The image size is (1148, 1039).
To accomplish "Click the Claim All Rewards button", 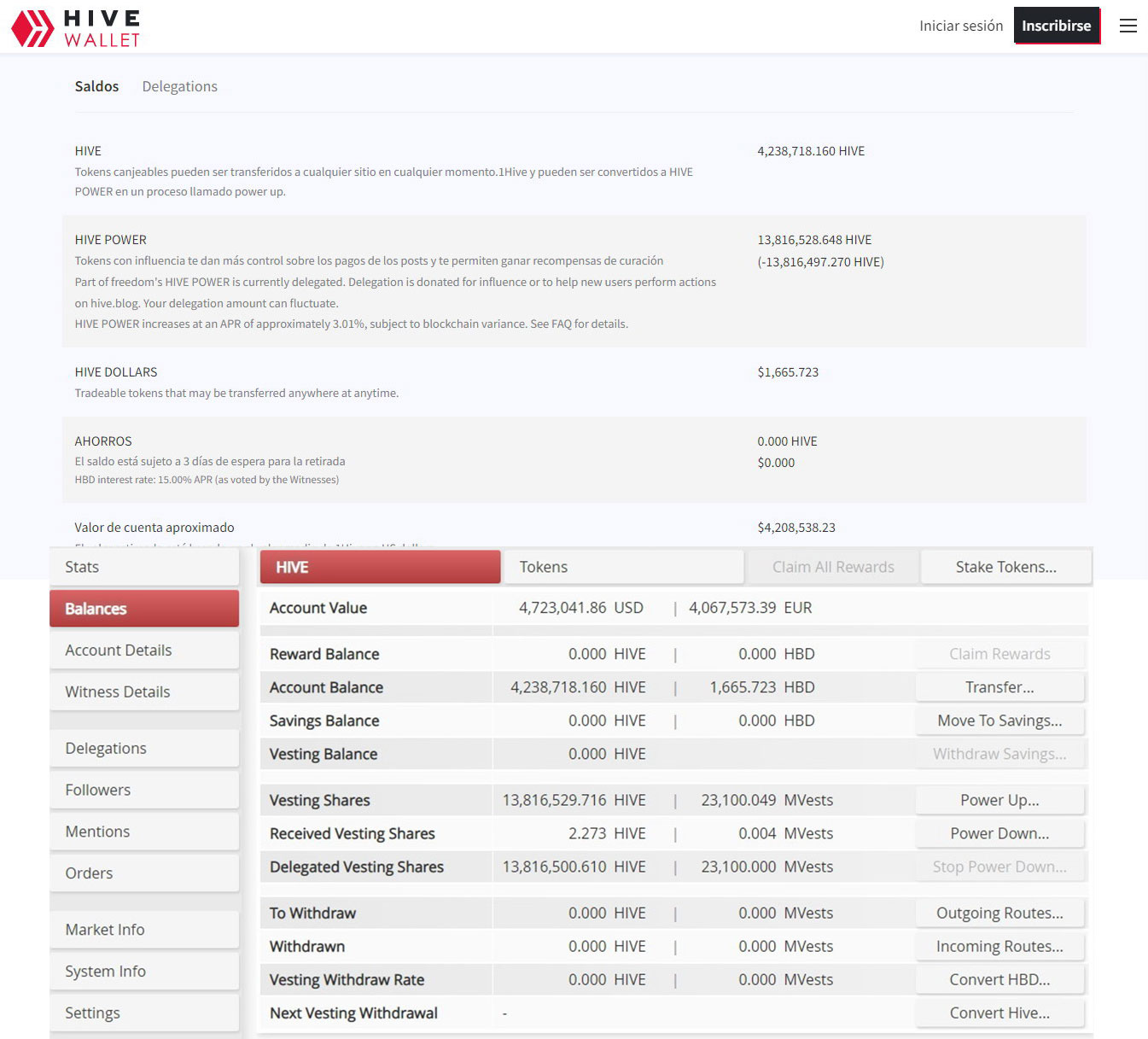I will pos(833,567).
